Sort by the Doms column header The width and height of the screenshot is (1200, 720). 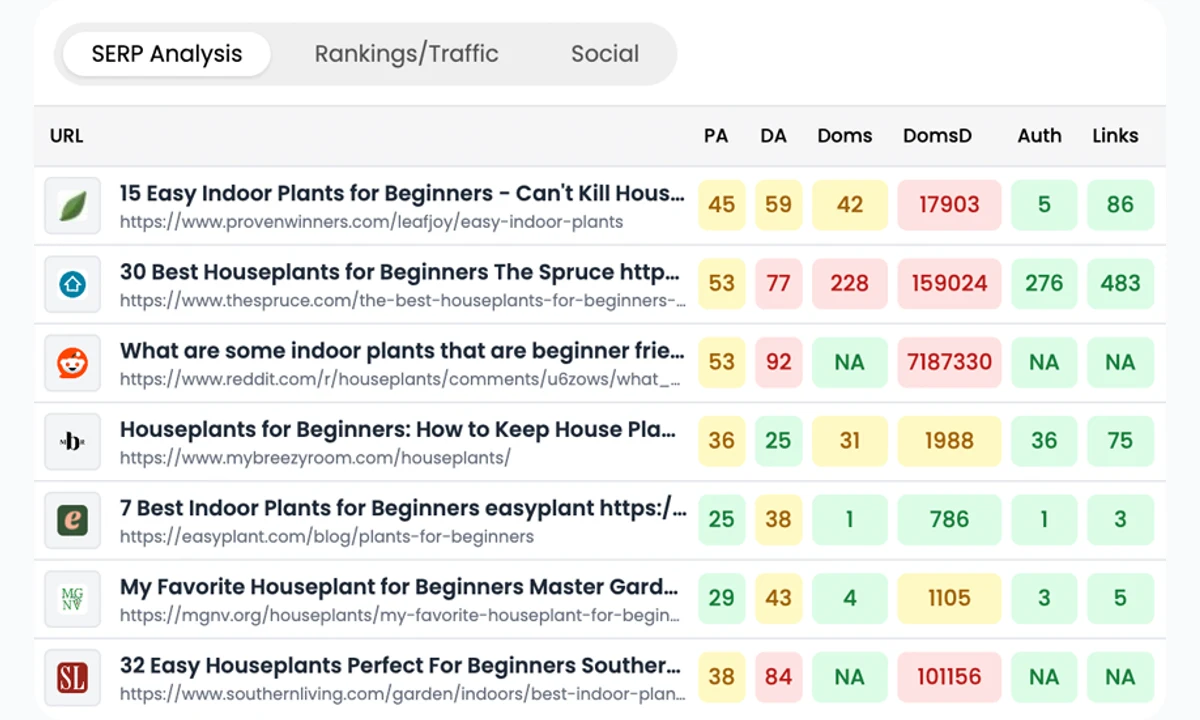coord(845,136)
